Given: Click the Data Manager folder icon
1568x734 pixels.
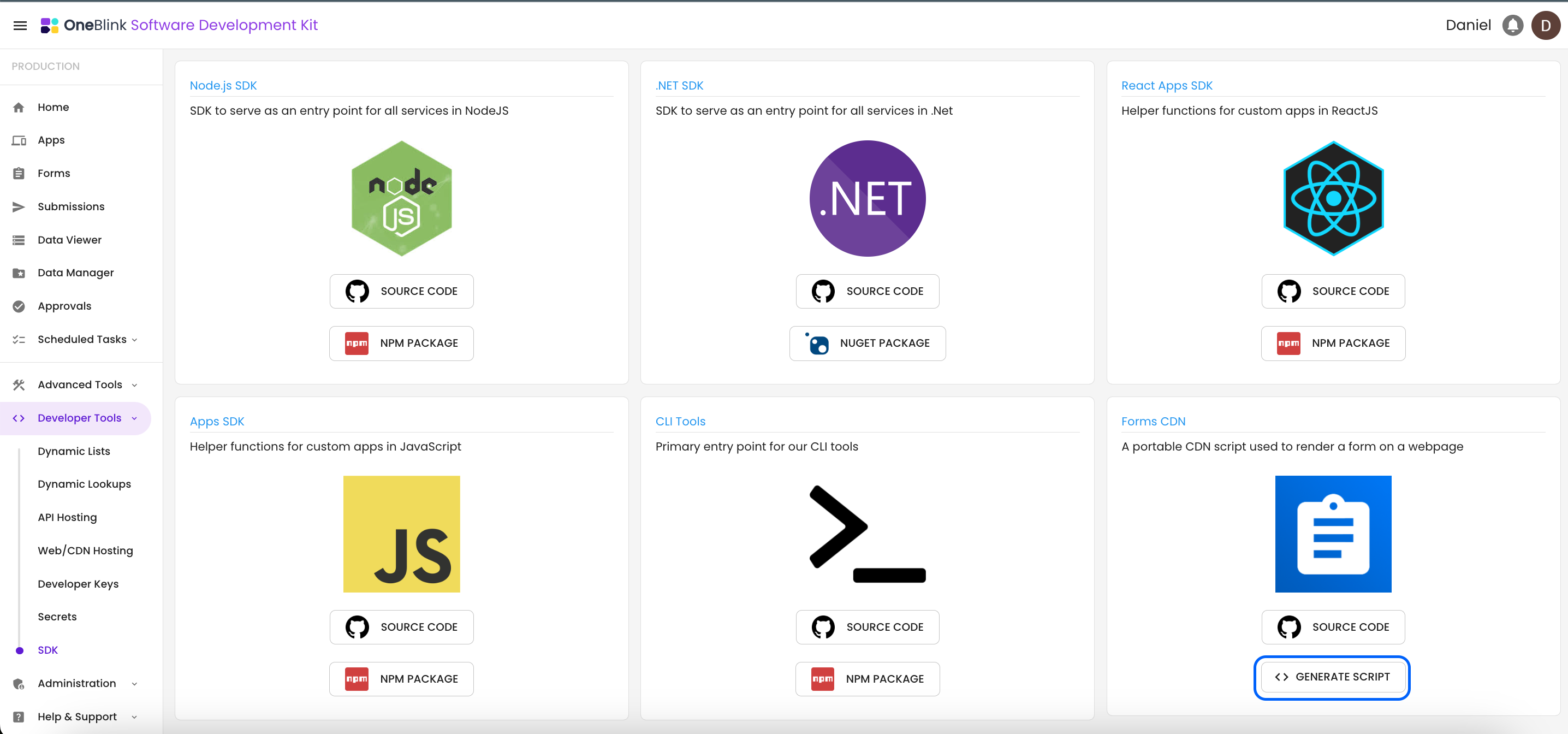Looking at the screenshot, I should (19, 273).
